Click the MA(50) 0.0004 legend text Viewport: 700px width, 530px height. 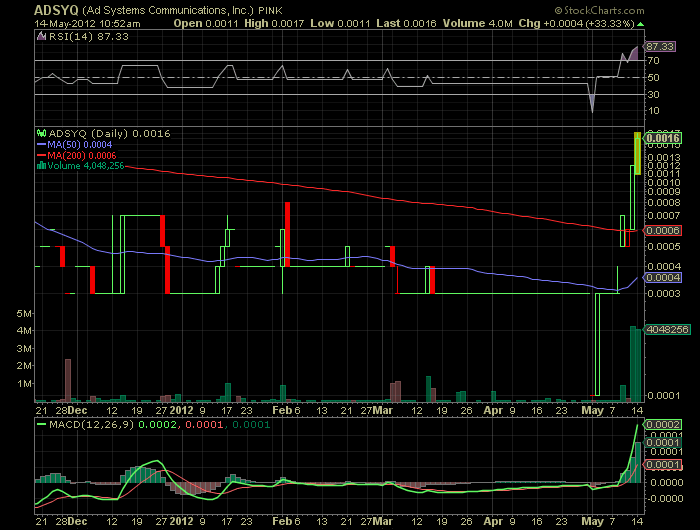point(80,145)
